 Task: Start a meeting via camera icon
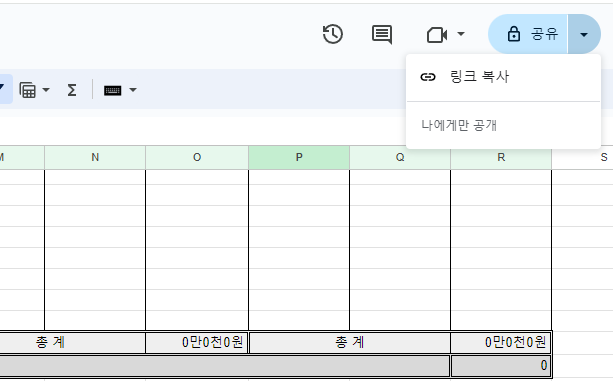coord(437,35)
